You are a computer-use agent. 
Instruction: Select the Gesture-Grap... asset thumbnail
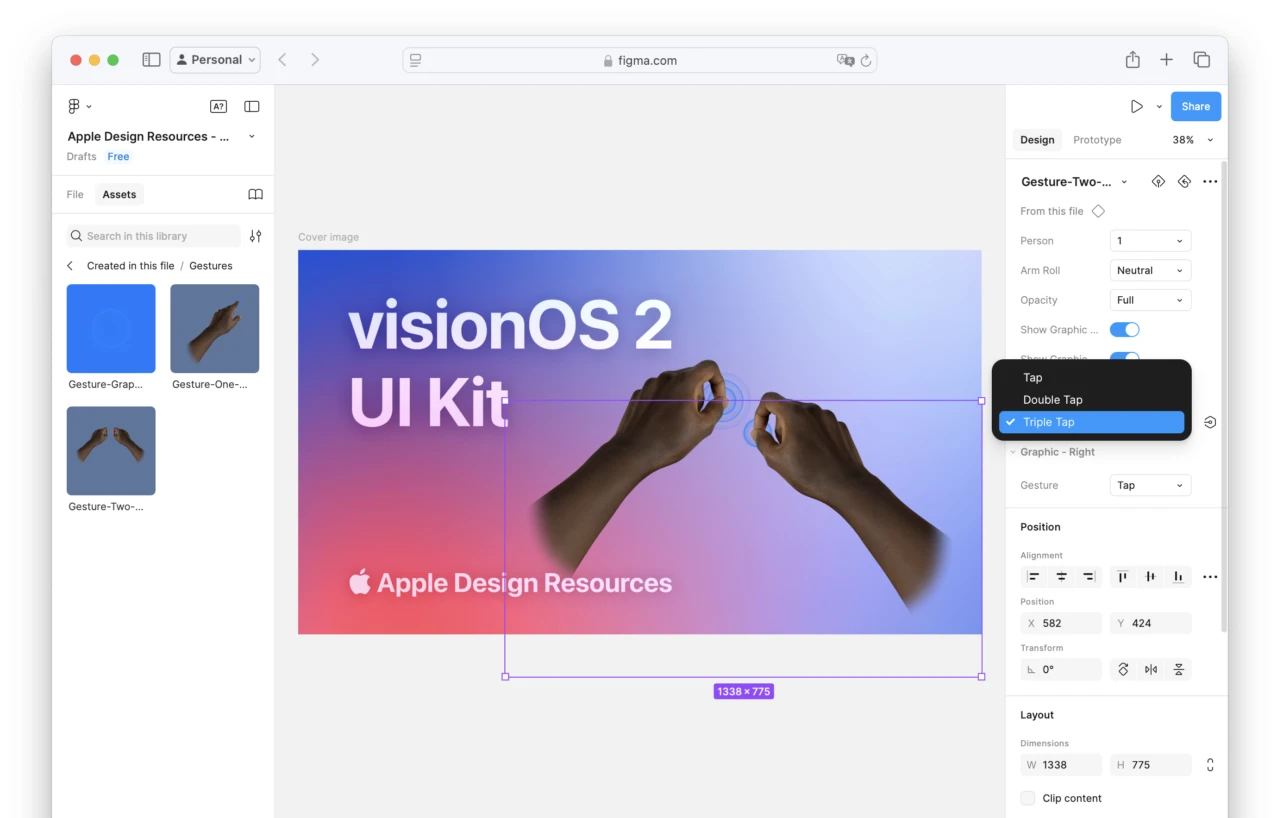111,329
